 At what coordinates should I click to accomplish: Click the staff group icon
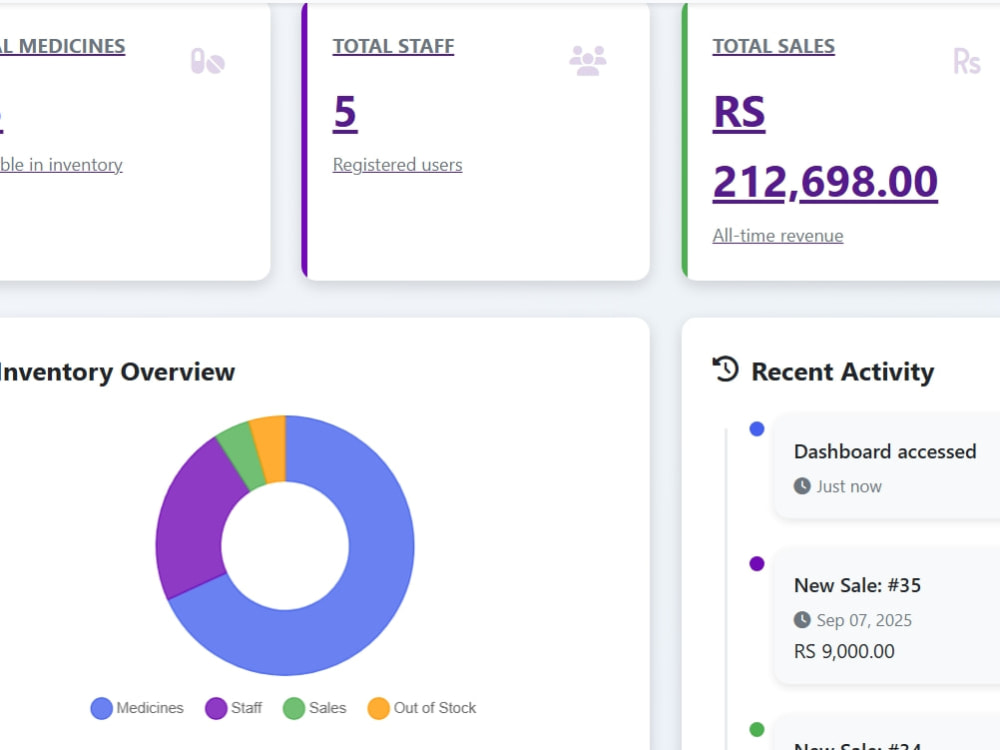pos(587,61)
